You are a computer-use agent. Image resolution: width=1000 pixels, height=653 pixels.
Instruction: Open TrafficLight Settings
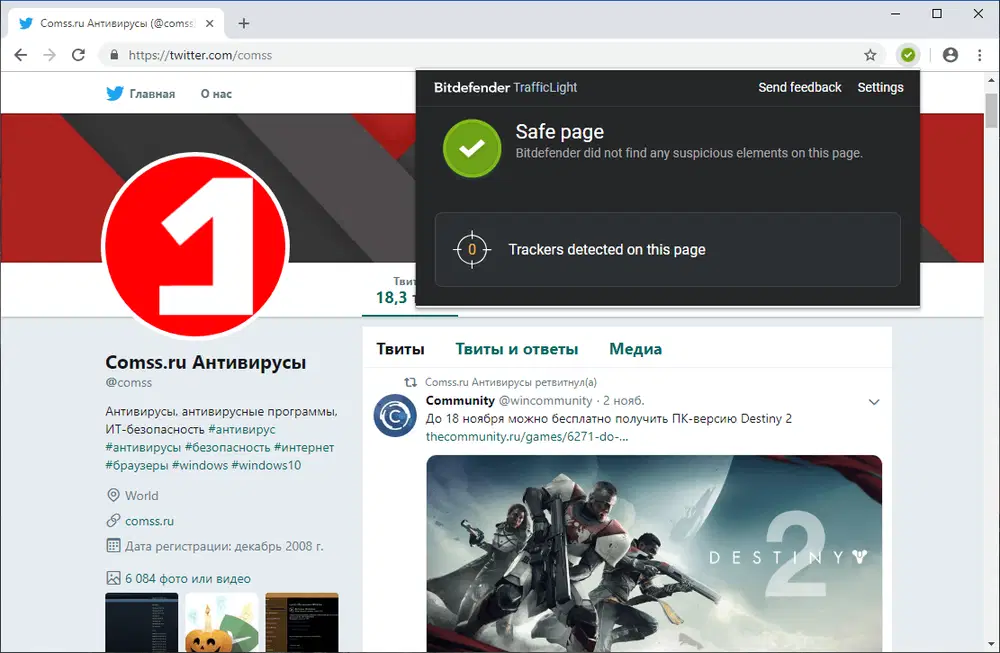(x=880, y=87)
